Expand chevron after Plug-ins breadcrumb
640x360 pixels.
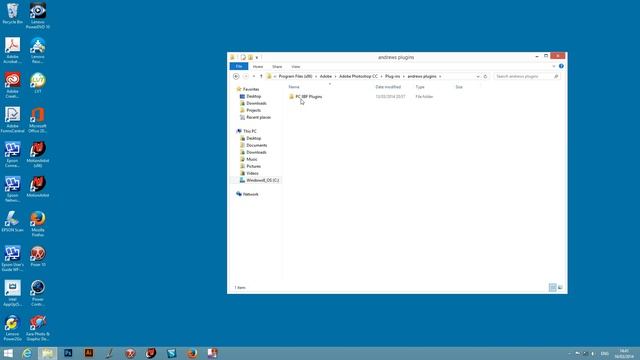pyautogui.click(x=404, y=76)
